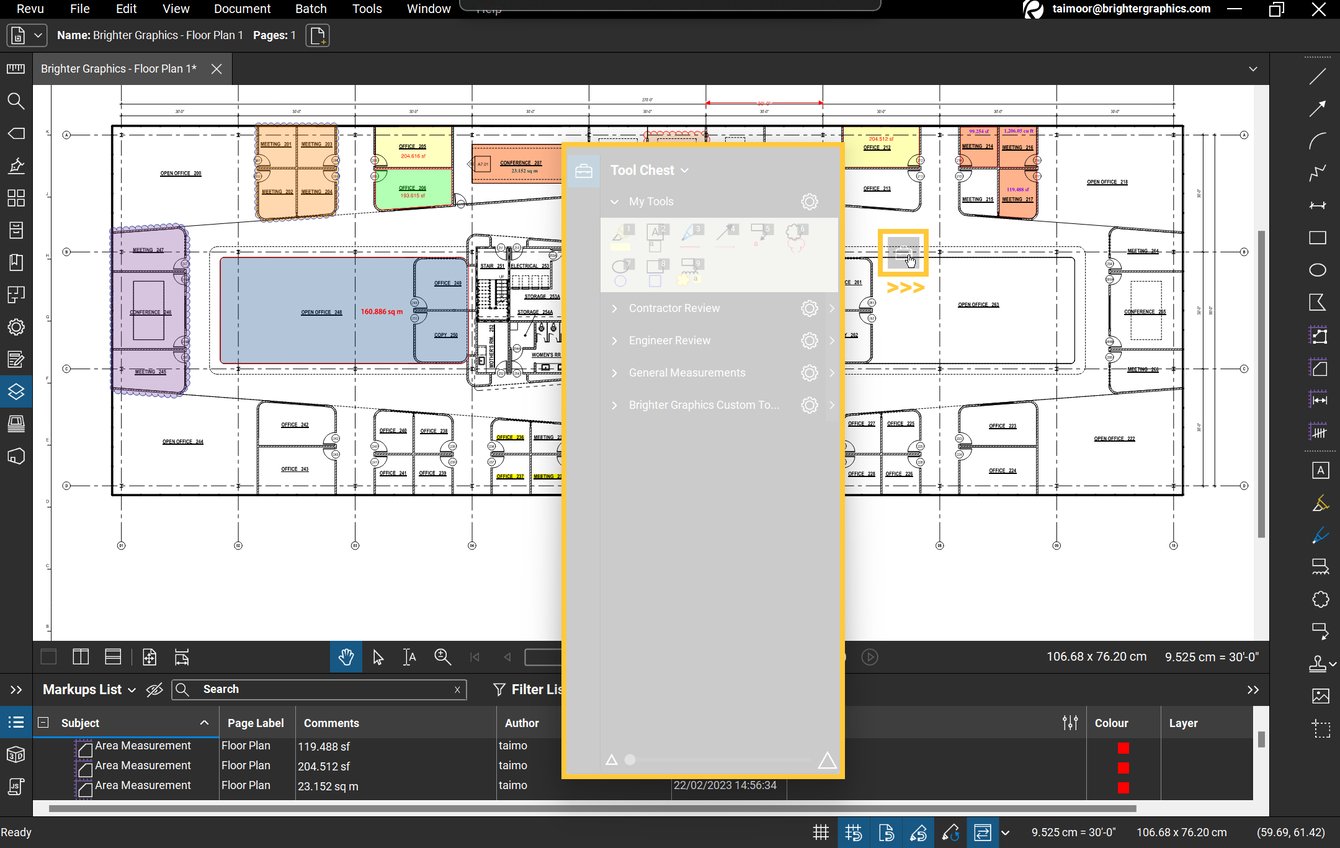
Task: Click the red colour swatch of first Area Measurement
Action: [x=1123, y=746]
